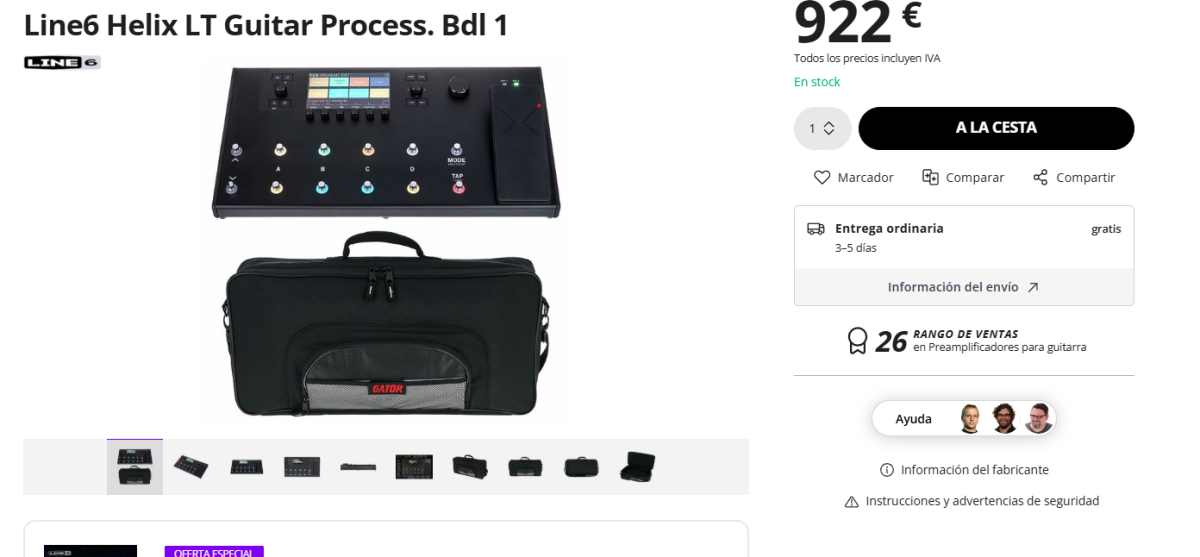Click the Comparar compare icon
Image resolution: width=1200 pixels, height=557 pixels.
tap(930, 177)
